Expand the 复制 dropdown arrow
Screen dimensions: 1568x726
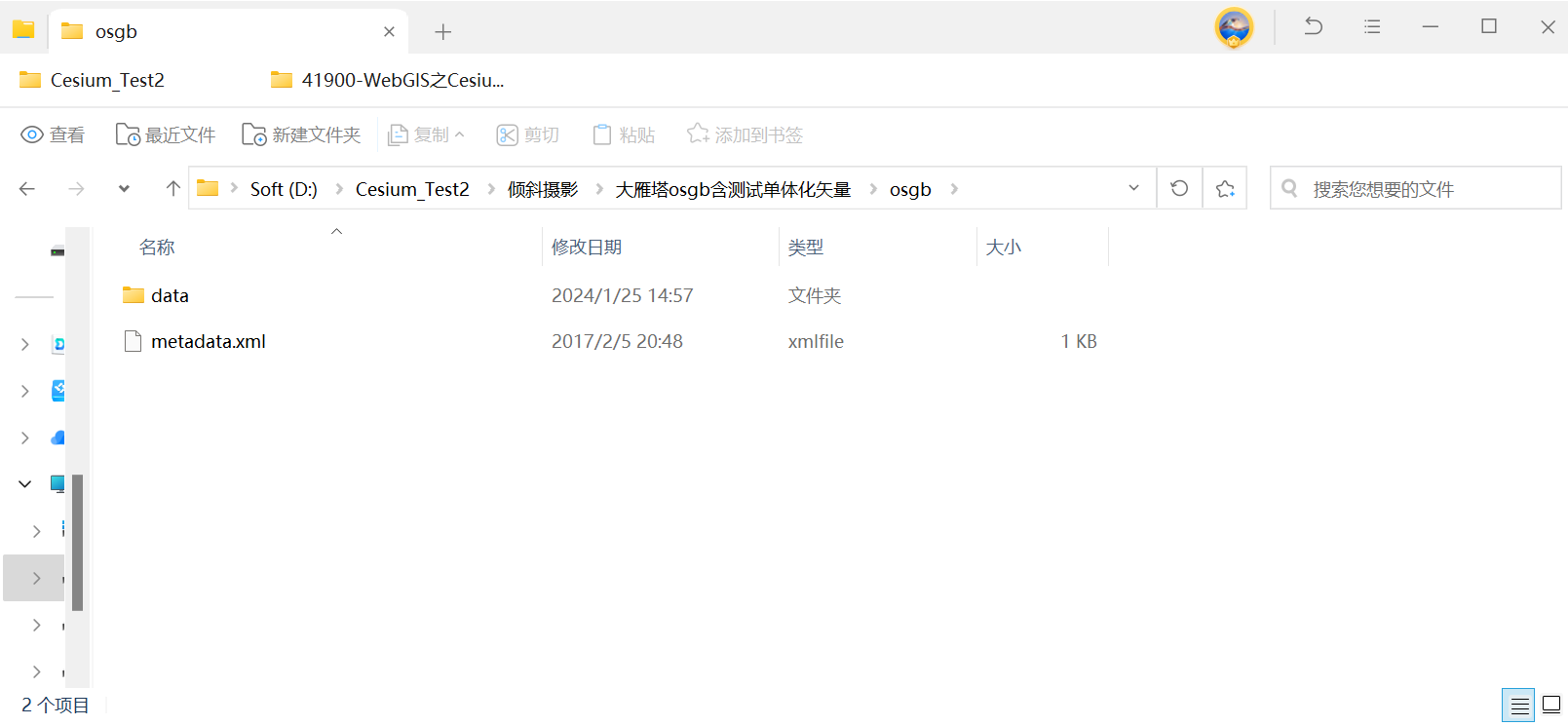click(460, 134)
